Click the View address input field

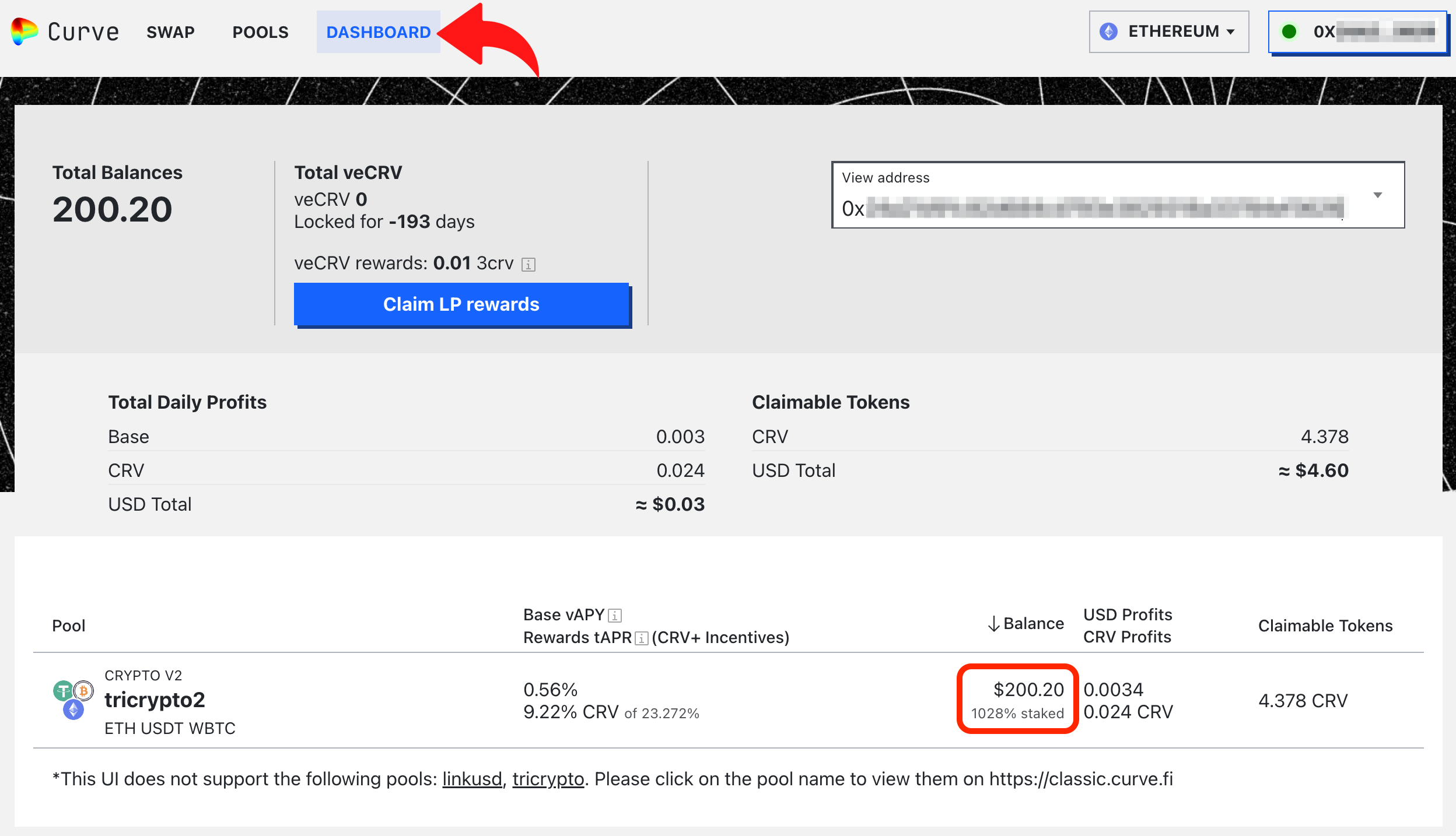1118,195
